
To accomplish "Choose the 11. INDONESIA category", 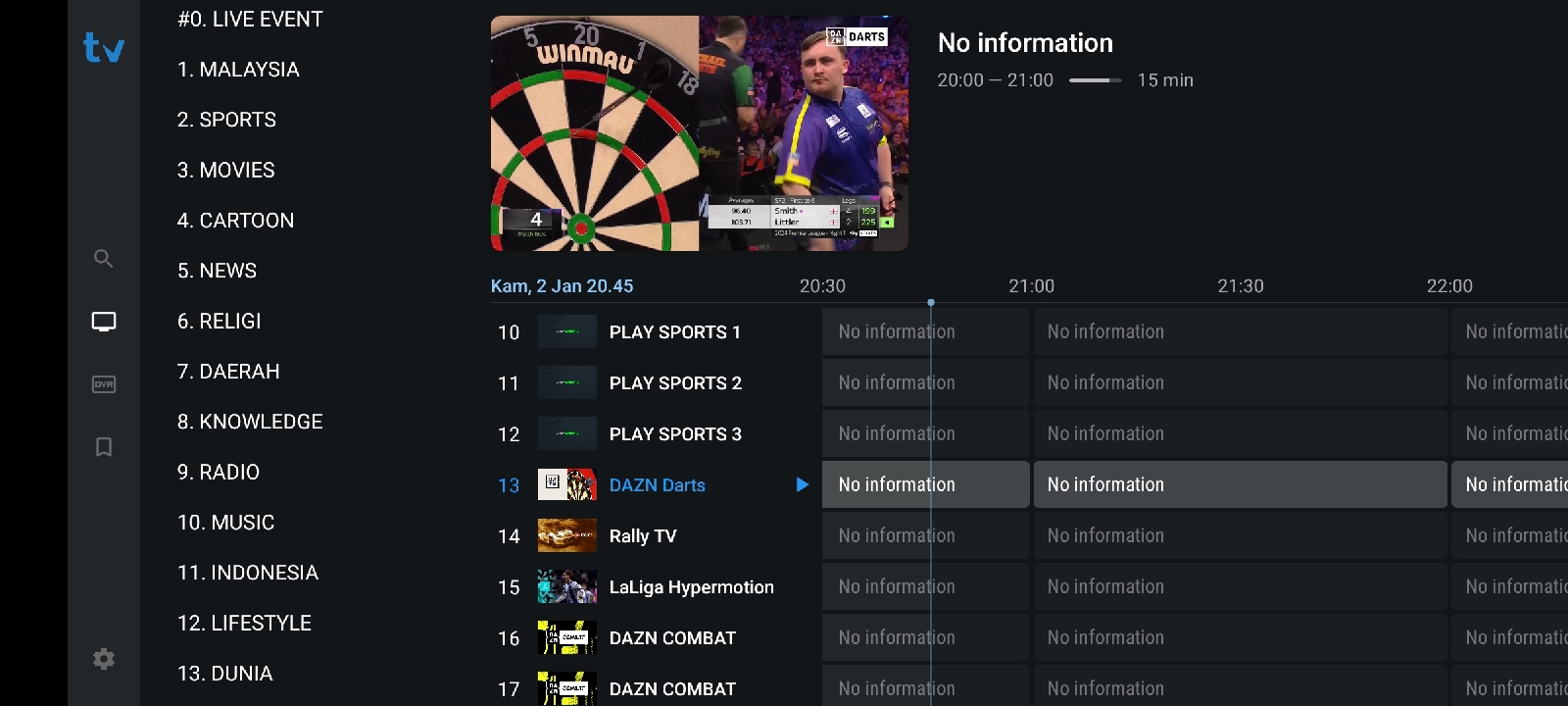I will pos(248,573).
